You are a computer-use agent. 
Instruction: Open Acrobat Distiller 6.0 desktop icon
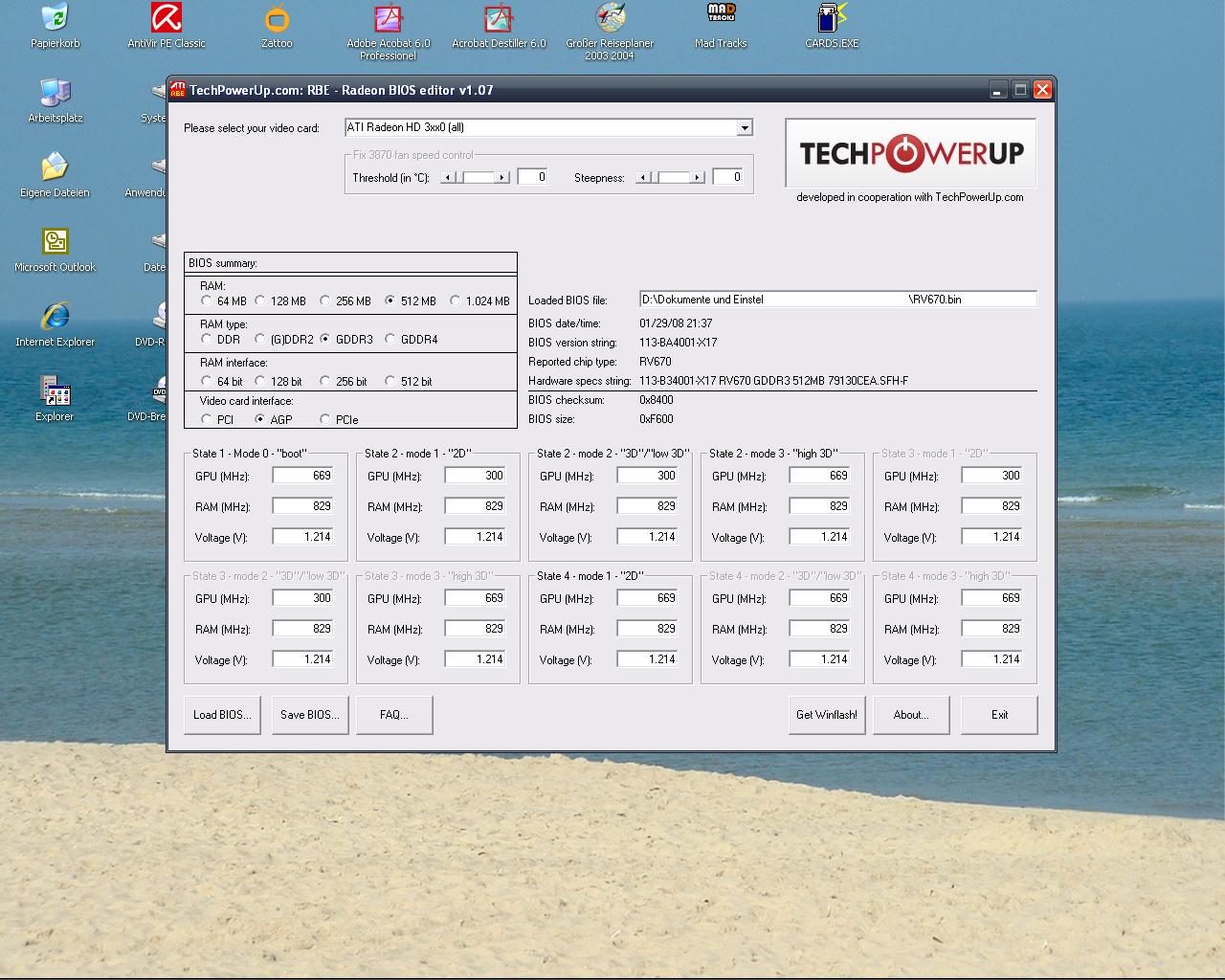[499, 26]
